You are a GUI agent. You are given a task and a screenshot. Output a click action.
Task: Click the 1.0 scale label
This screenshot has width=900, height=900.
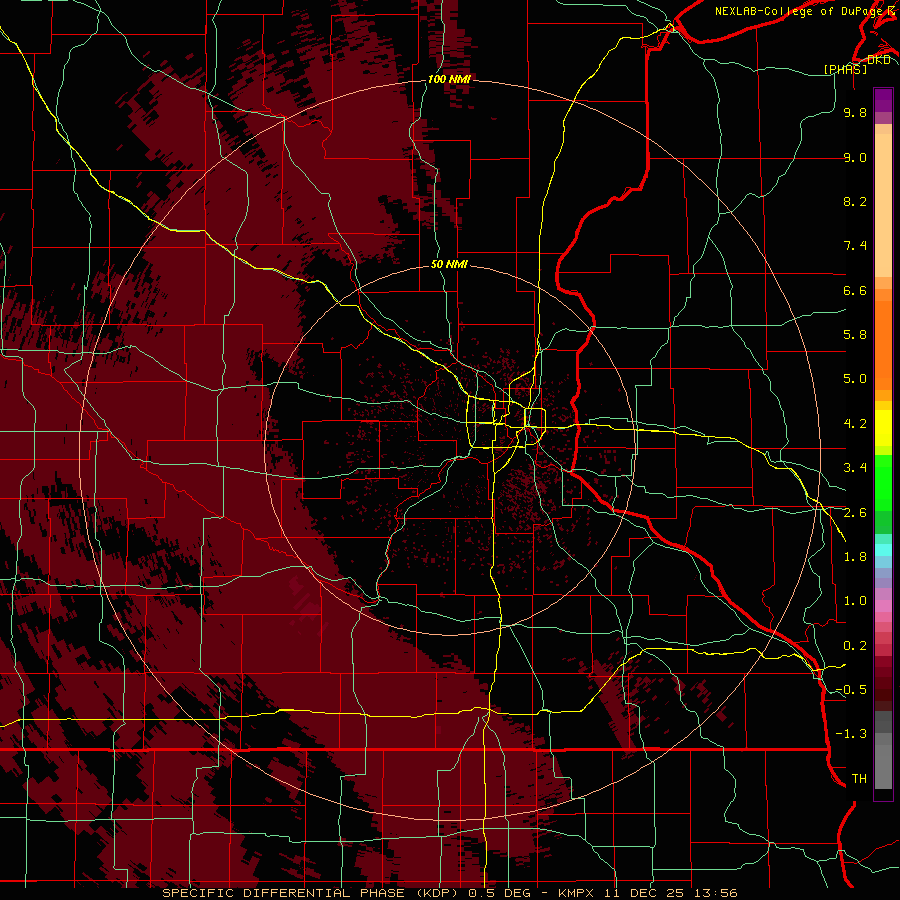pos(855,602)
